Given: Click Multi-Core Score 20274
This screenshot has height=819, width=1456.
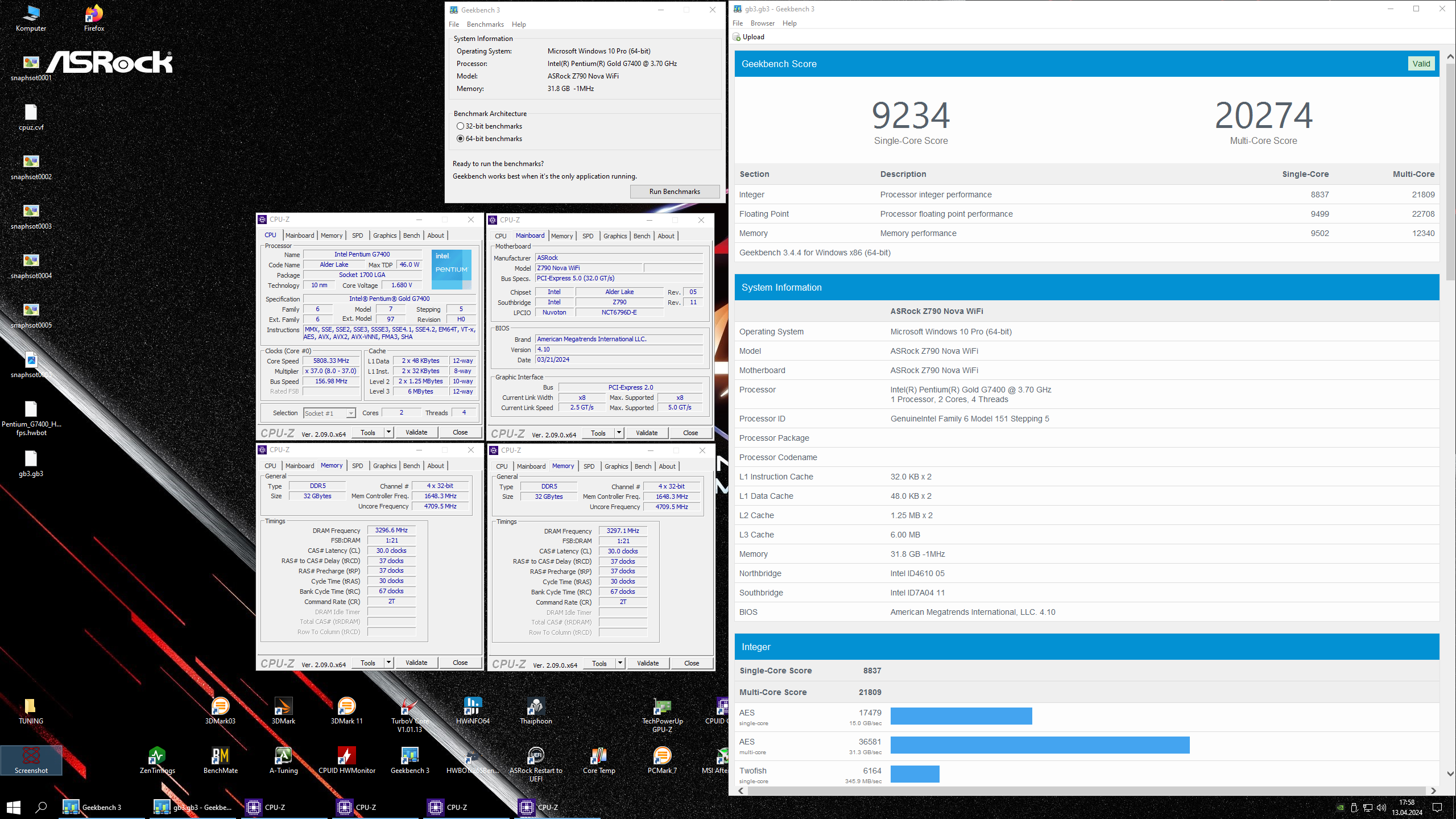Looking at the screenshot, I should click(1263, 115).
